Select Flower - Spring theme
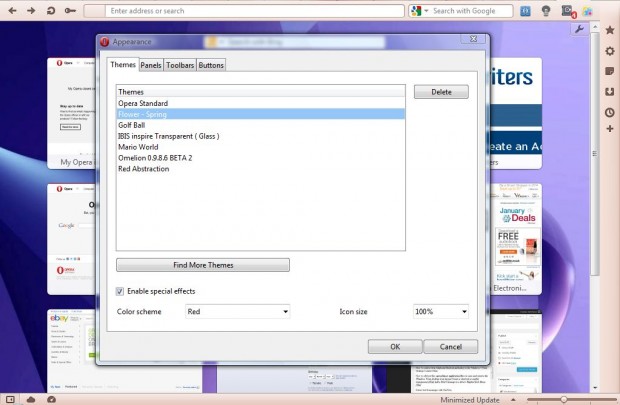 (261, 114)
